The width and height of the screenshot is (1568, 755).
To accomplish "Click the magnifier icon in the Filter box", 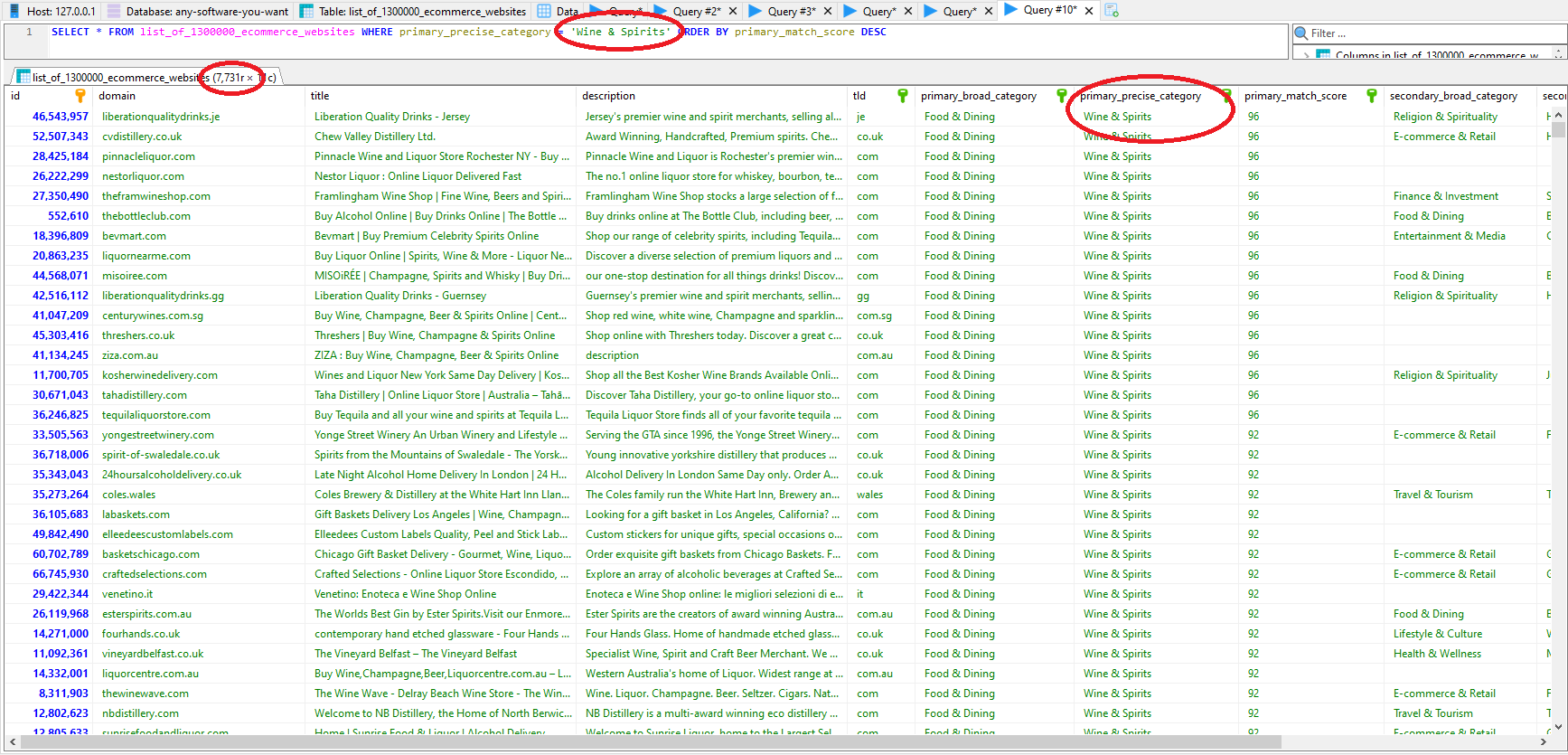I will [1302, 33].
